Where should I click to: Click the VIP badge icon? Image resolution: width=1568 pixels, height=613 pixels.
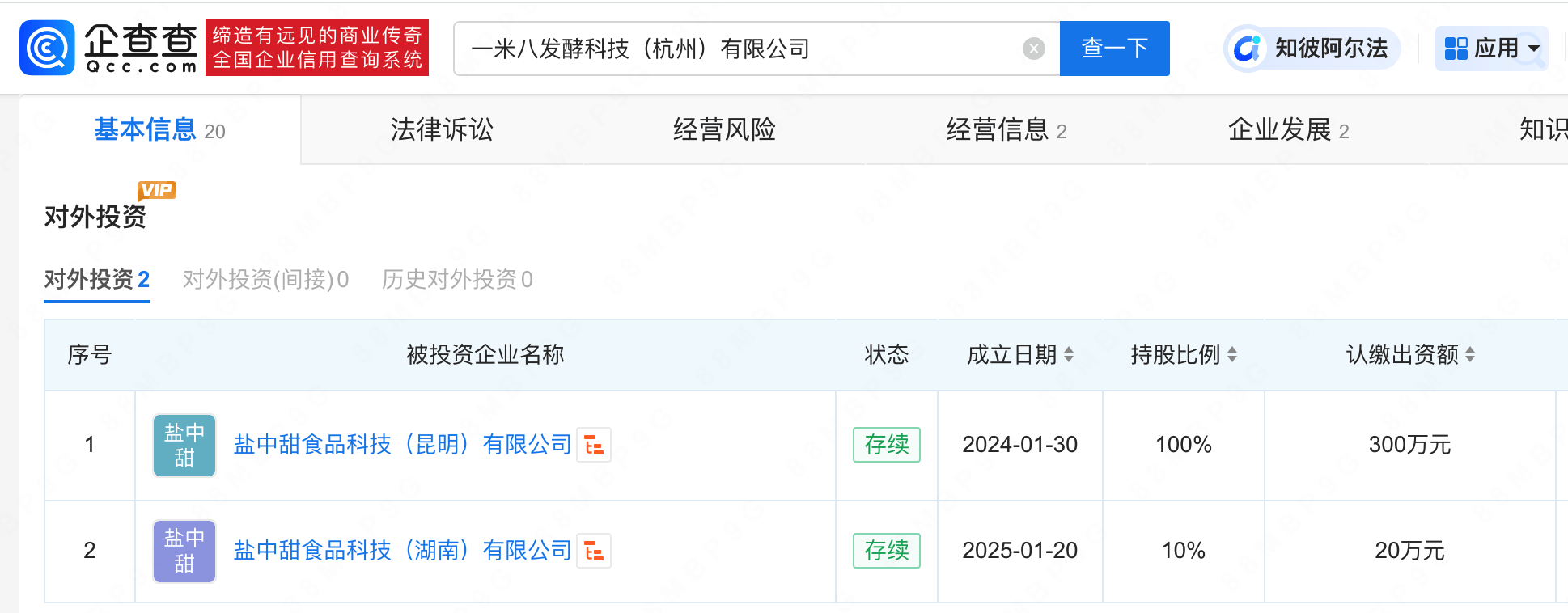tap(157, 191)
